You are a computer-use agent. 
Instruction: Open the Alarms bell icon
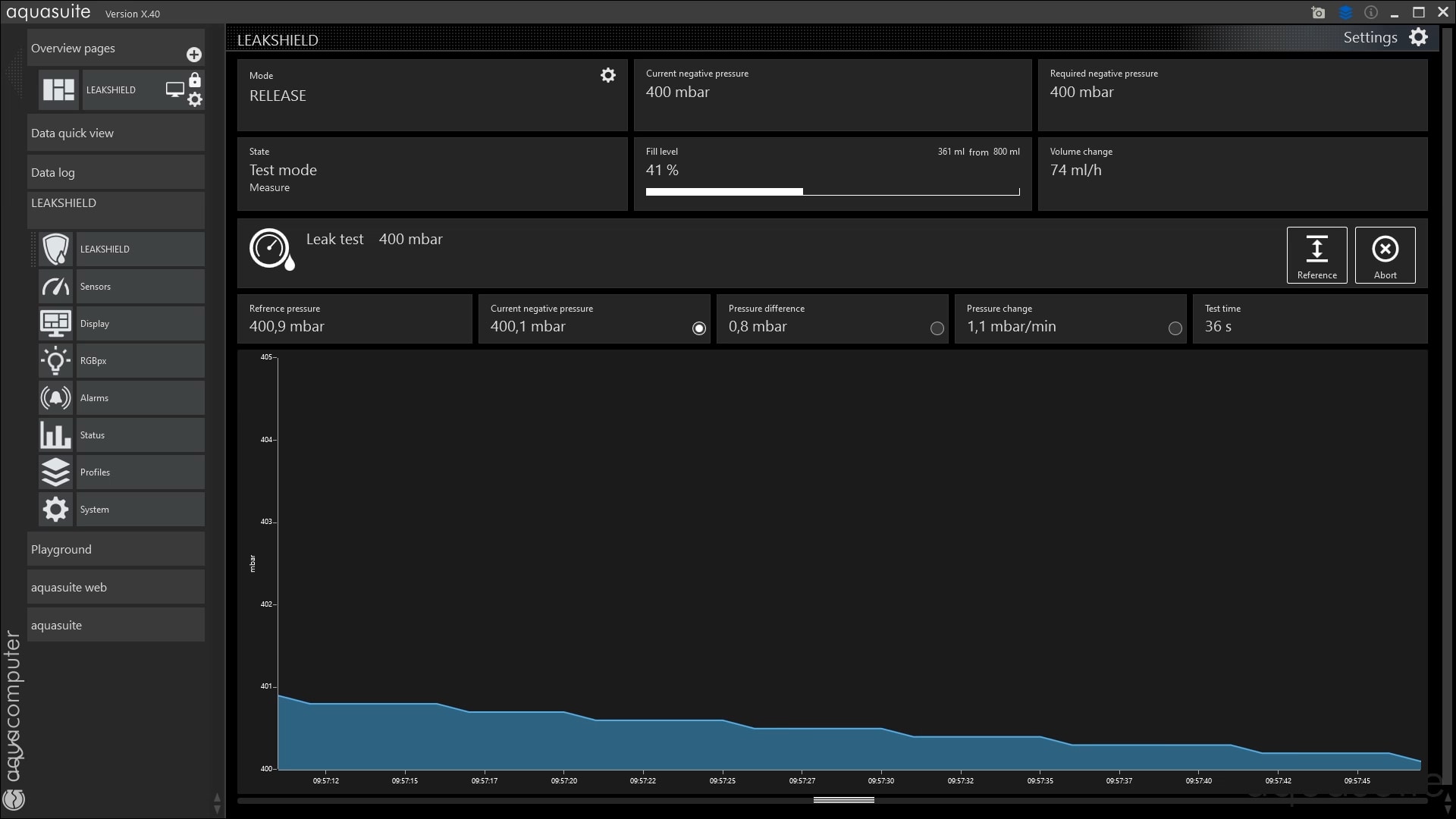[56, 397]
